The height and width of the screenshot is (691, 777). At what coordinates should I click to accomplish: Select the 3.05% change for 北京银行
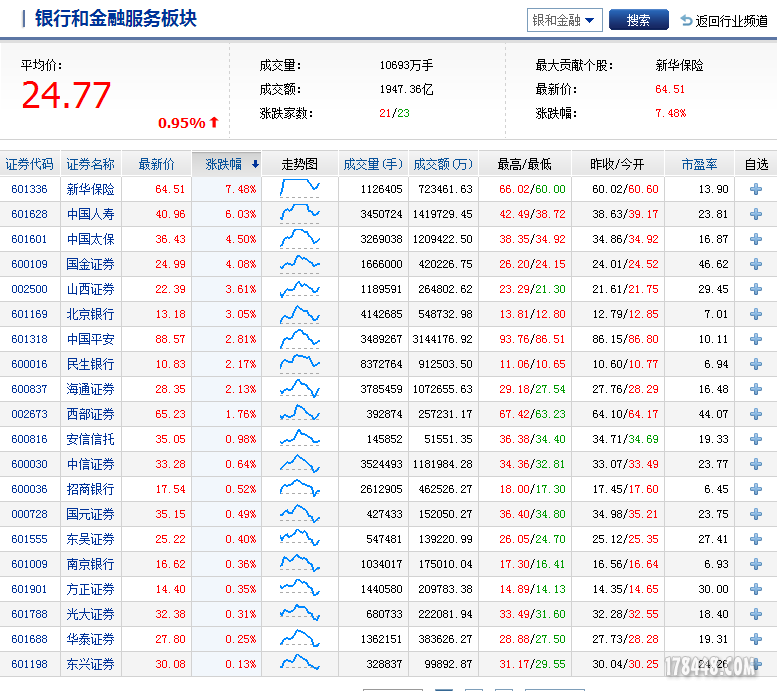241,314
